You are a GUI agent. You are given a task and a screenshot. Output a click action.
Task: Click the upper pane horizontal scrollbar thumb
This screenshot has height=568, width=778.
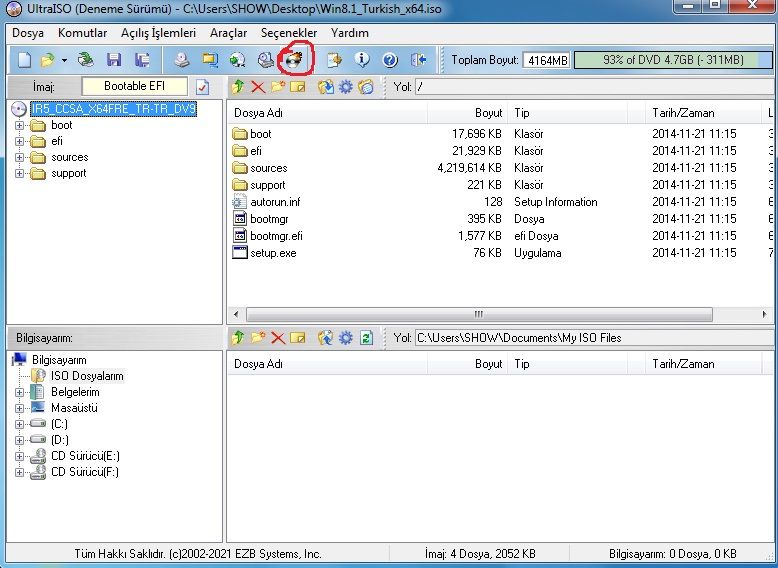pos(479,314)
